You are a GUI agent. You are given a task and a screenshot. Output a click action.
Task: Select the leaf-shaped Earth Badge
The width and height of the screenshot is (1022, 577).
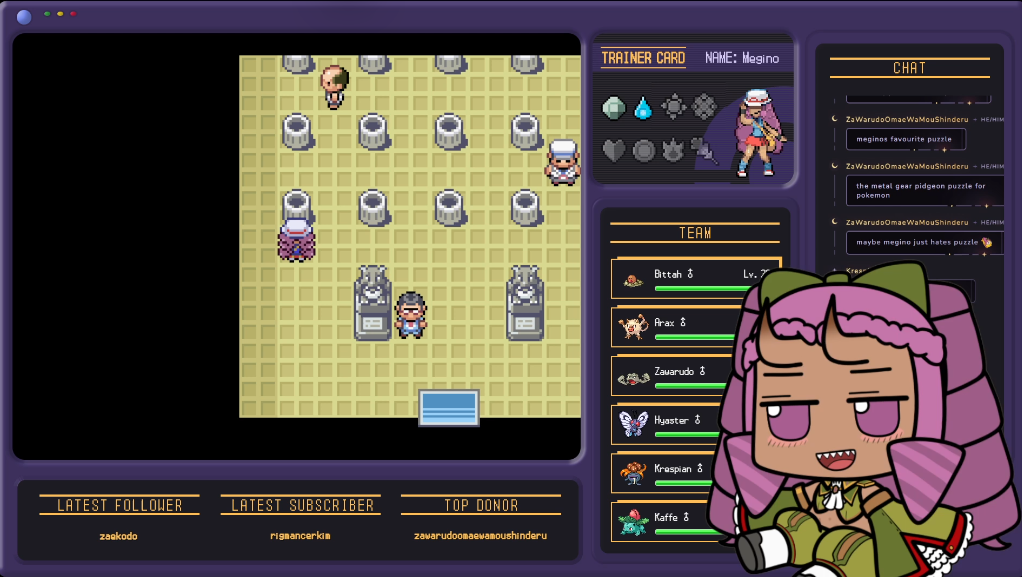coord(705,151)
